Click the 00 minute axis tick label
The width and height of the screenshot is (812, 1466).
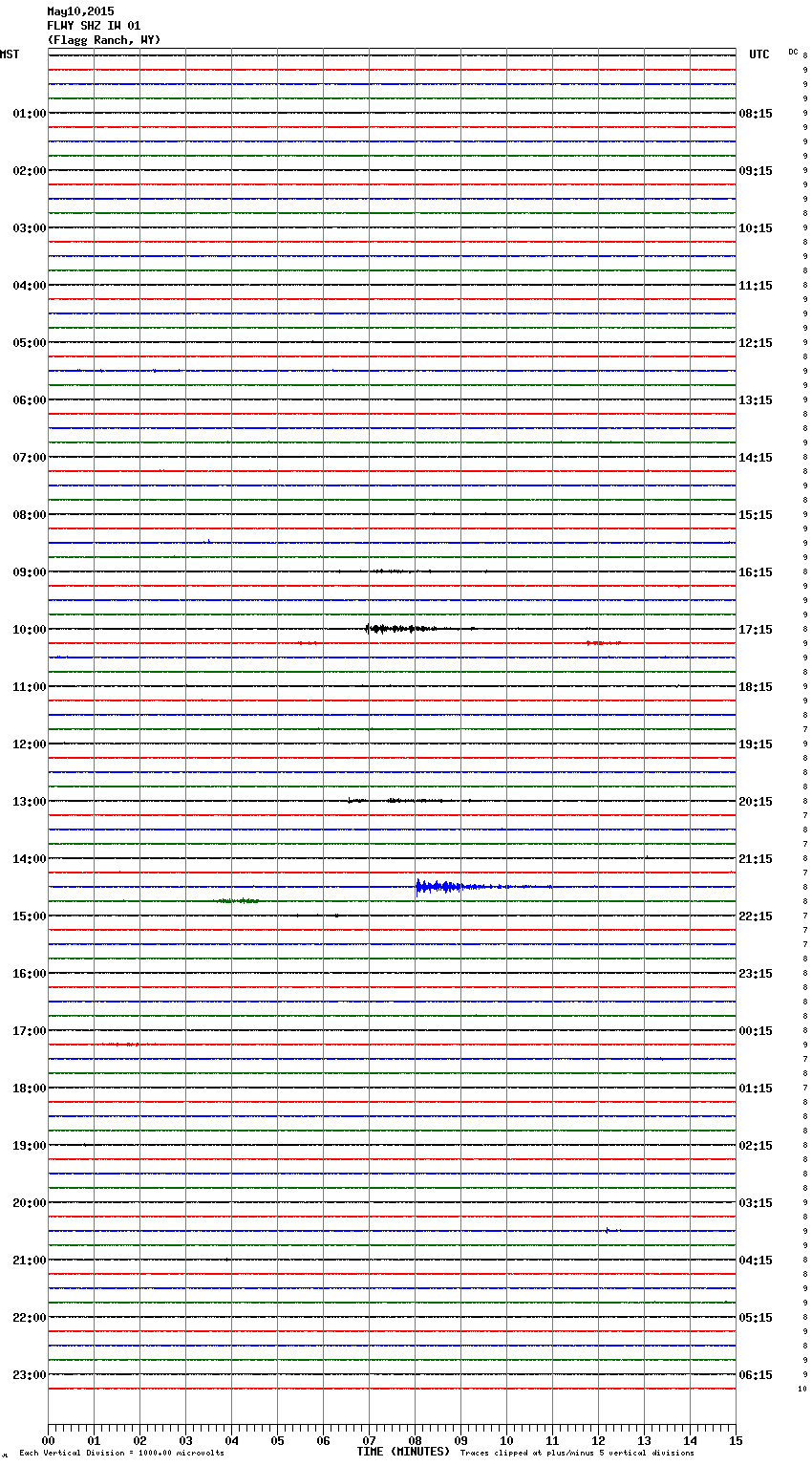(48, 1441)
